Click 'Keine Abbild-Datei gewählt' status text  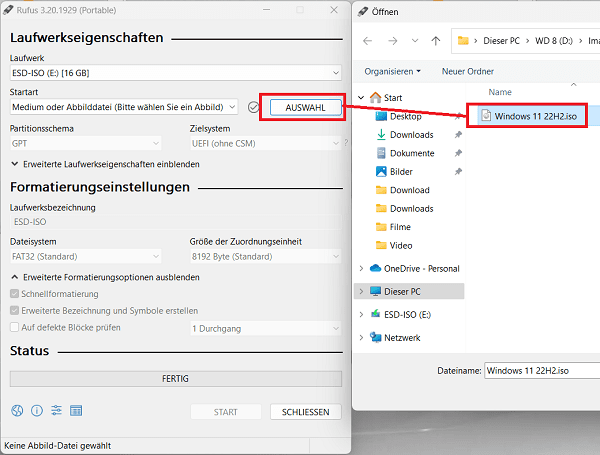click(x=57, y=446)
